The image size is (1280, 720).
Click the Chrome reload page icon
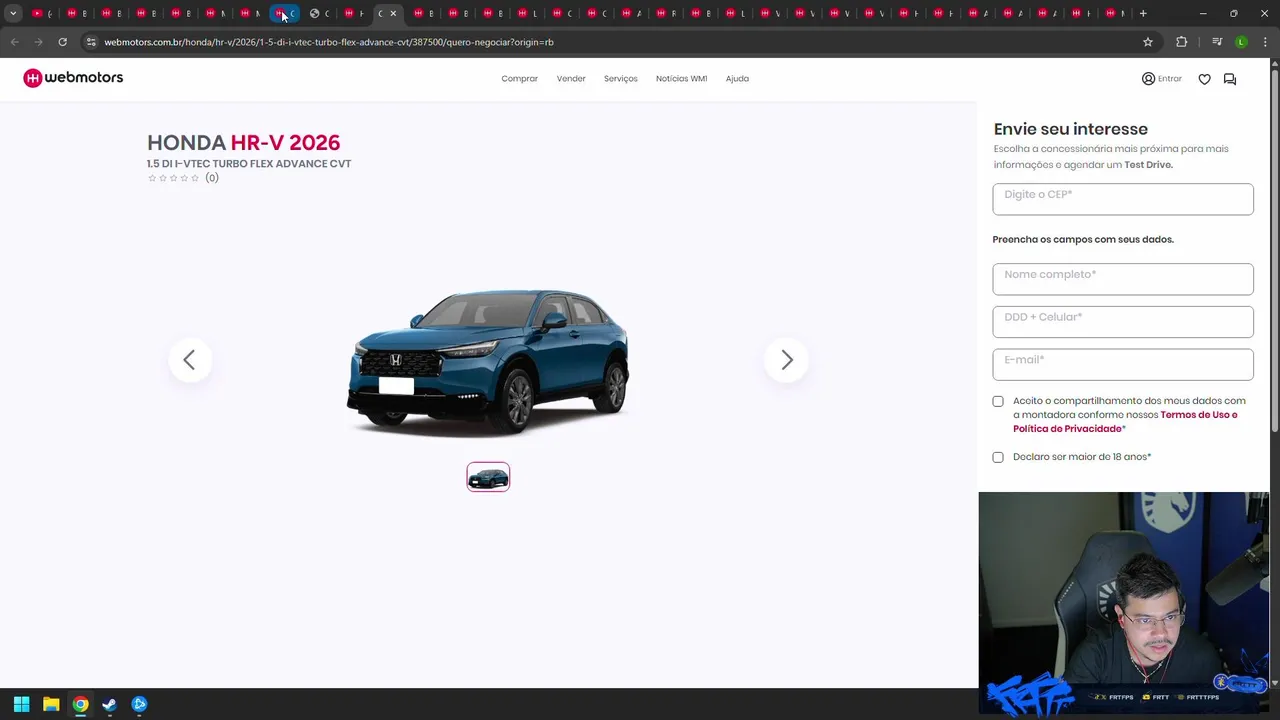tap(62, 42)
